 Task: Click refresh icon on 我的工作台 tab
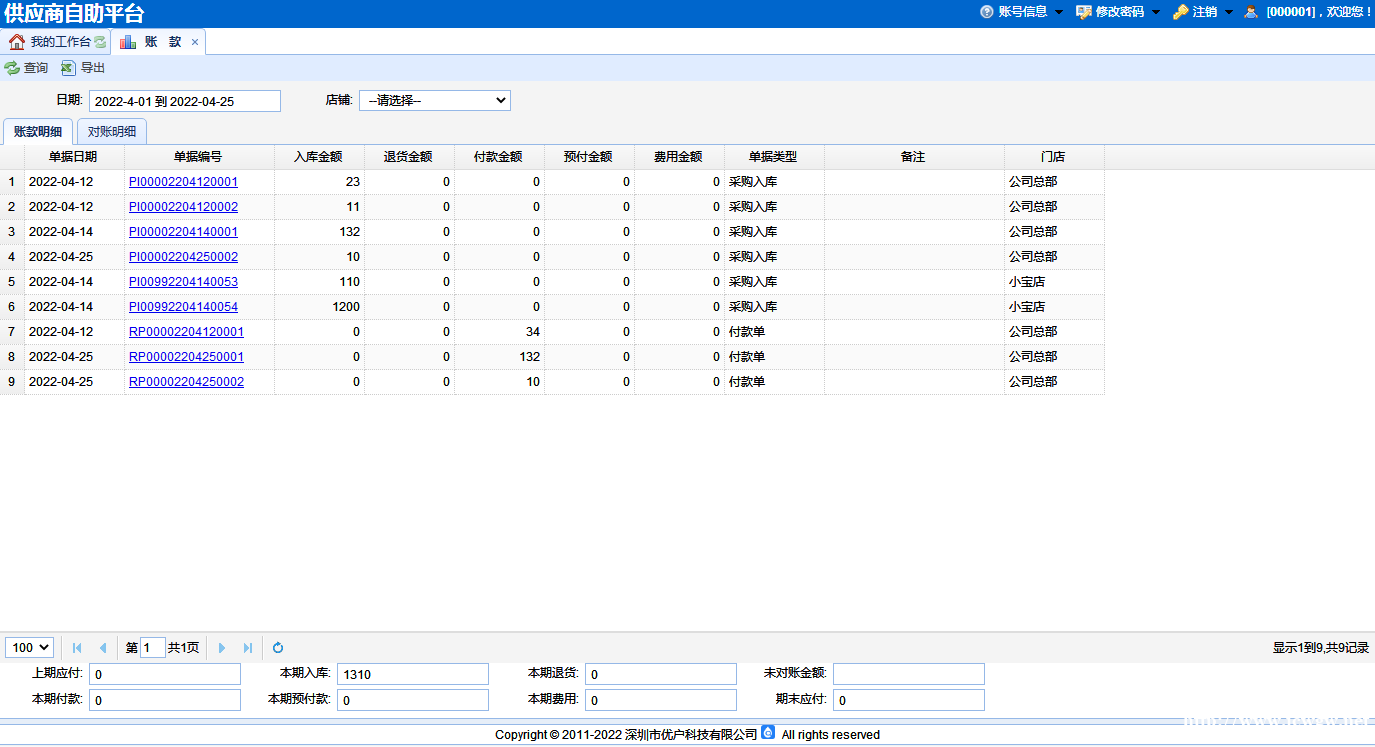[100, 42]
